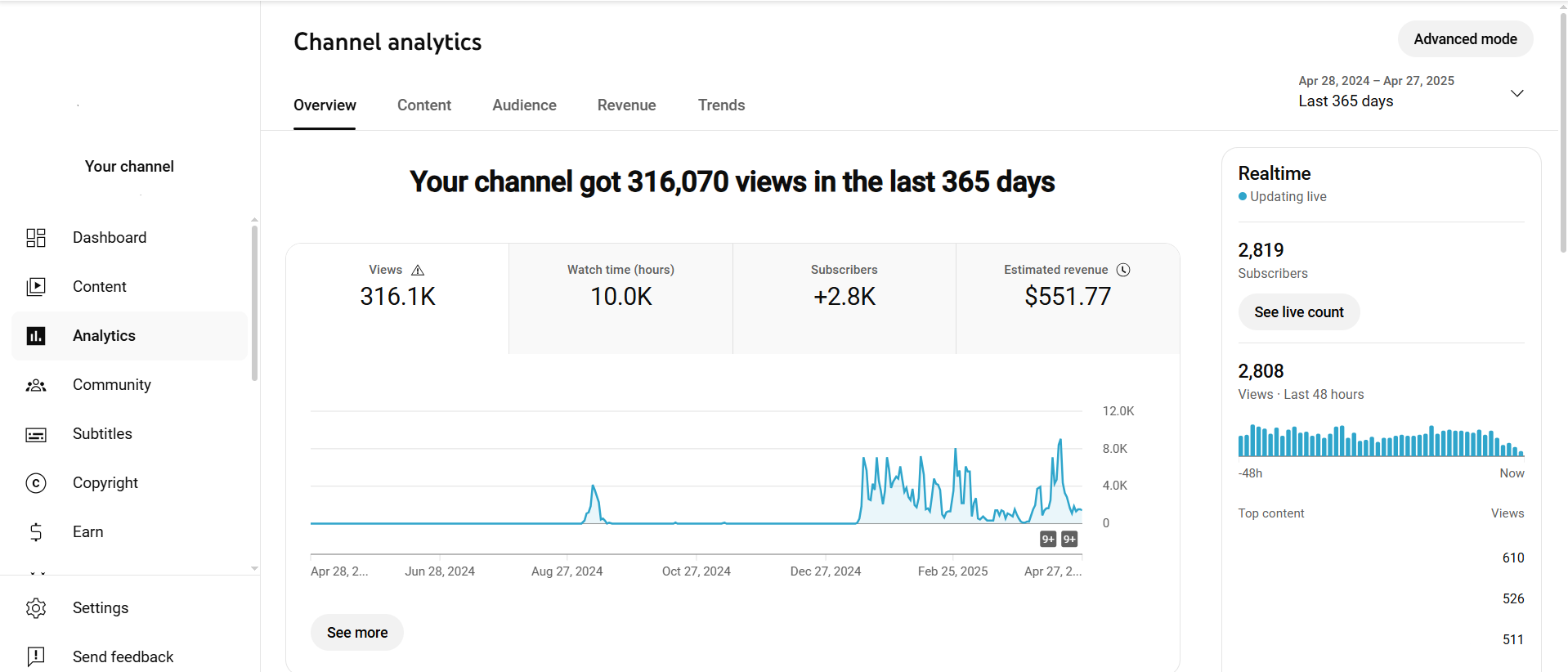Open Earn label in sidebar
This screenshot has width=1568, height=672.
[88, 532]
